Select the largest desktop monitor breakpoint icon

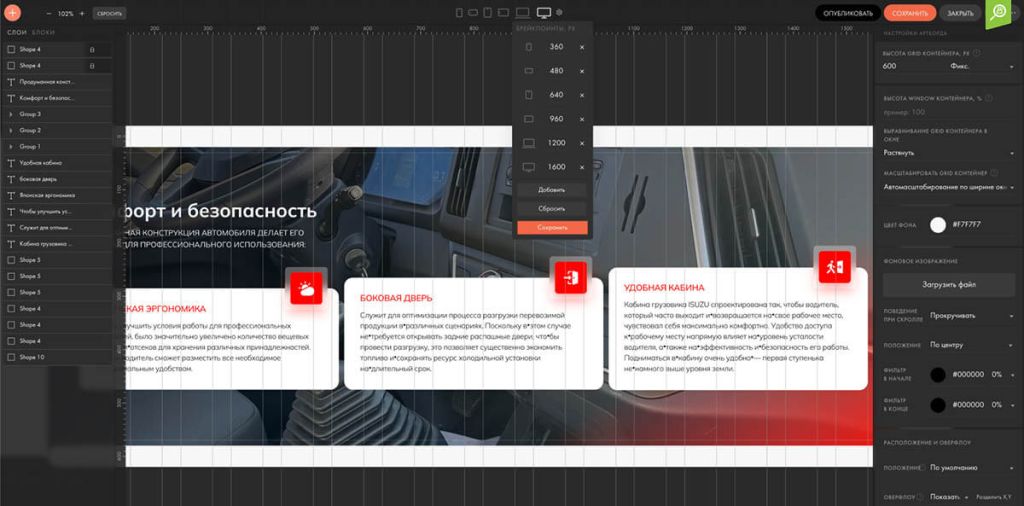[x=543, y=13]
